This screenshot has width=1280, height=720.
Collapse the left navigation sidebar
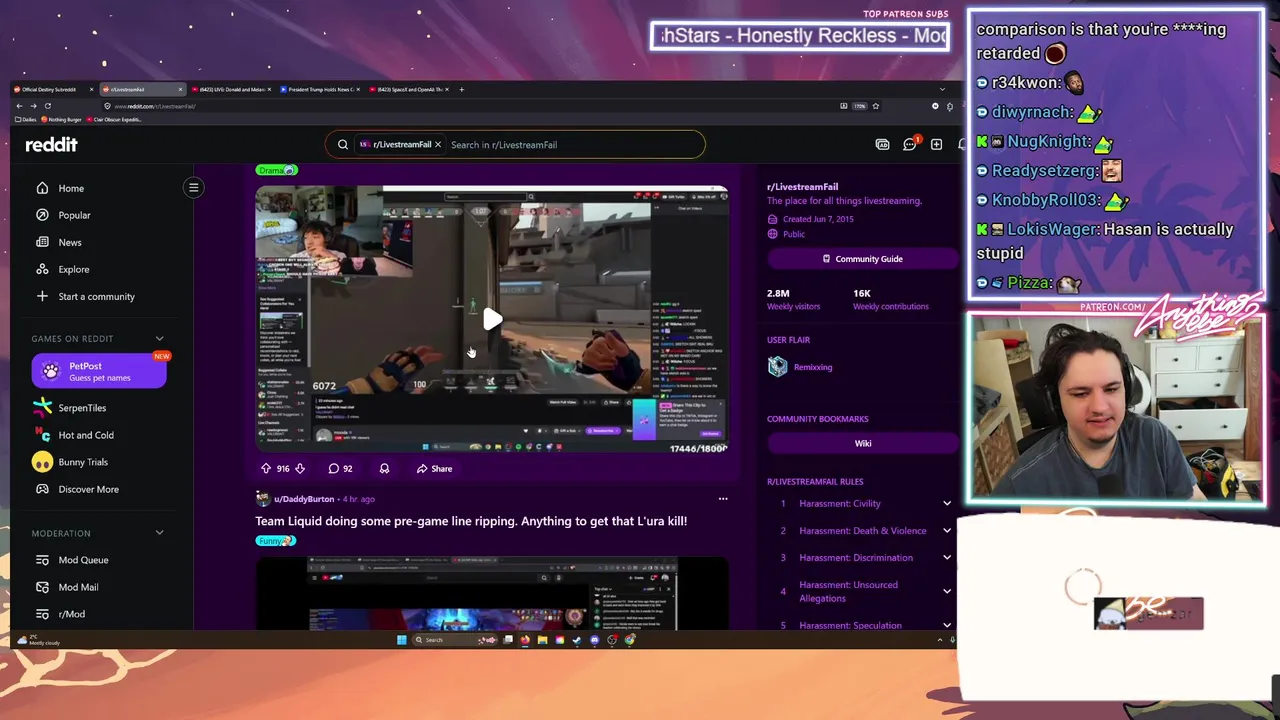point(194,187)
